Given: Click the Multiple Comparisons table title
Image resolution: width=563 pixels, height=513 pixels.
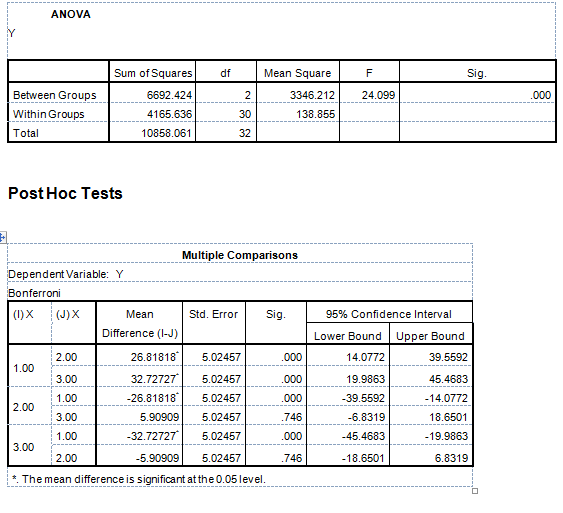Looking at the screenshot, I should click(x=240, y=255).
